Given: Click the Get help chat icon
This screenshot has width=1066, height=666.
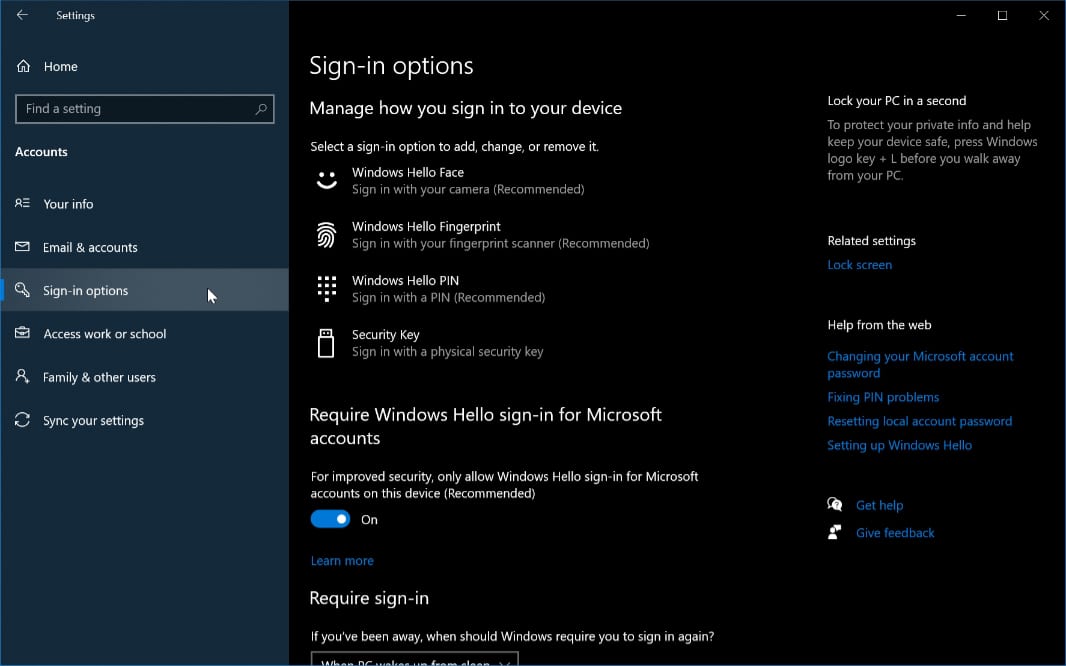Looking at the screenshot, I should tap(835, 505).
